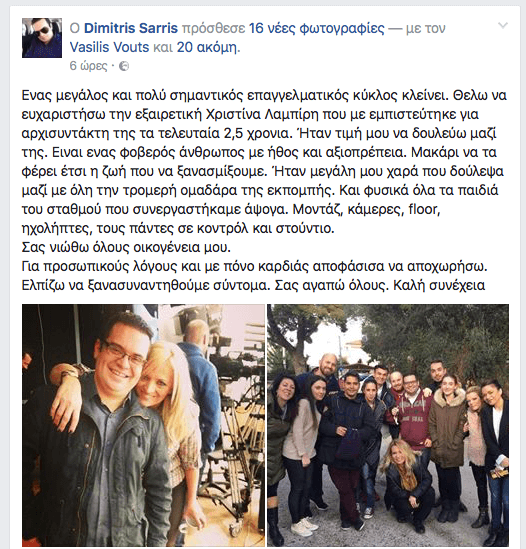The image size is (526, 549).
Task: Visit the tagged Vasilis Vouts profile
Action: [x=109, y=47]
